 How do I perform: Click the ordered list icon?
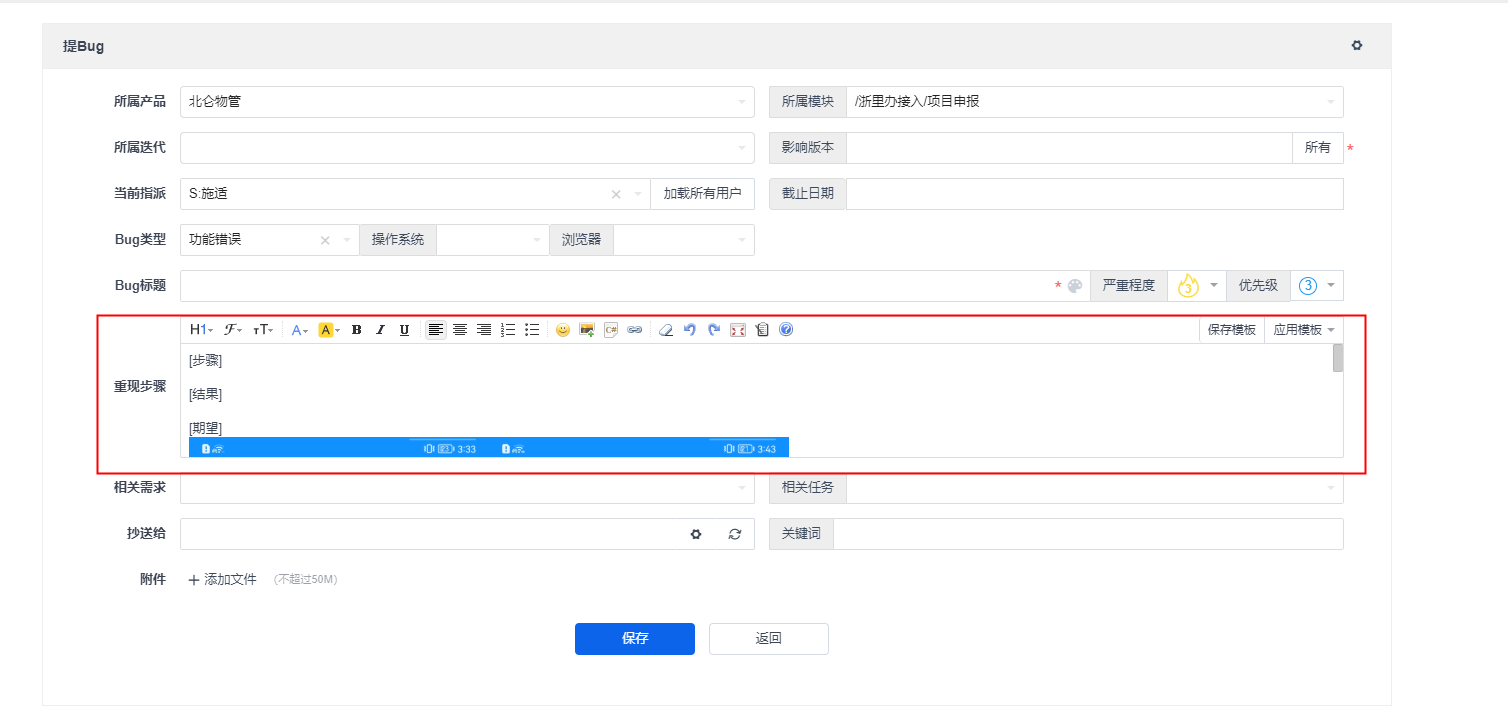[x=508, y=330]
